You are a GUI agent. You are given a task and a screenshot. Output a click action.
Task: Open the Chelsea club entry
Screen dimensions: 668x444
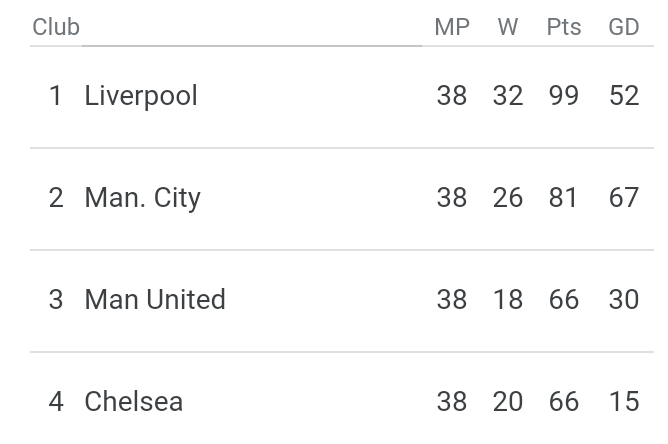[x=133, y=402]
